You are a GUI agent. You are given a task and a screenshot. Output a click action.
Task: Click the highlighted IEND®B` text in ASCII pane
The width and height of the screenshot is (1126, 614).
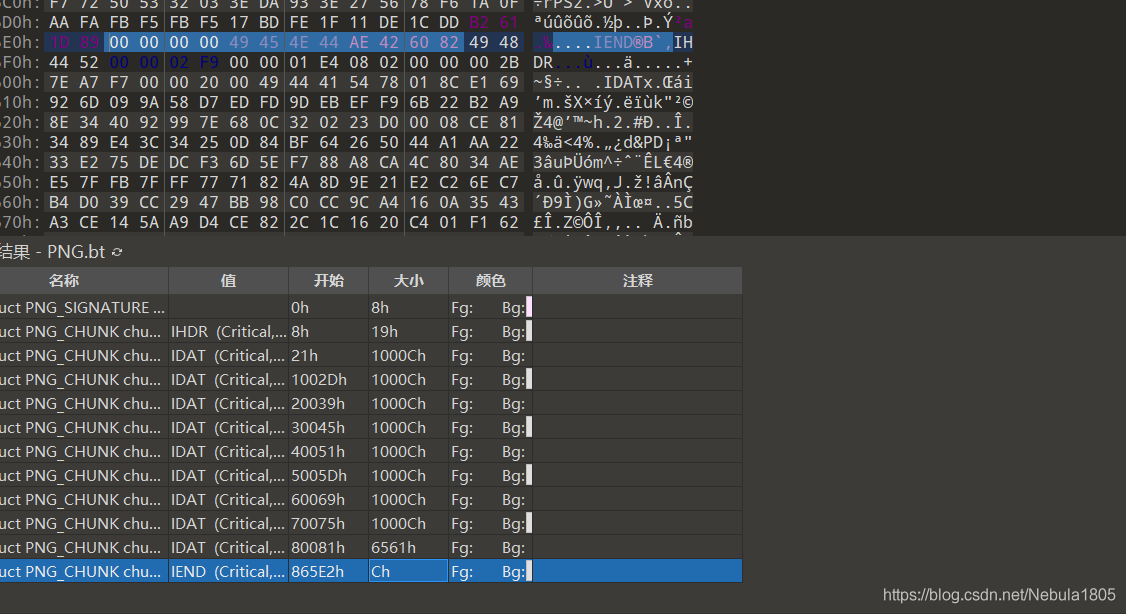632,42
